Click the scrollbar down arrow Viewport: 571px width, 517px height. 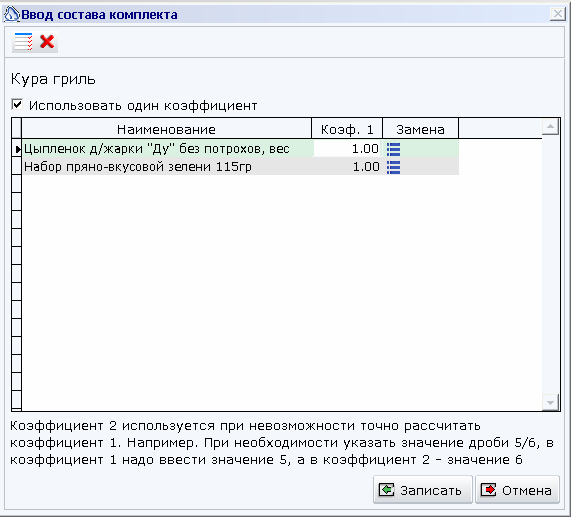[550, 403]
